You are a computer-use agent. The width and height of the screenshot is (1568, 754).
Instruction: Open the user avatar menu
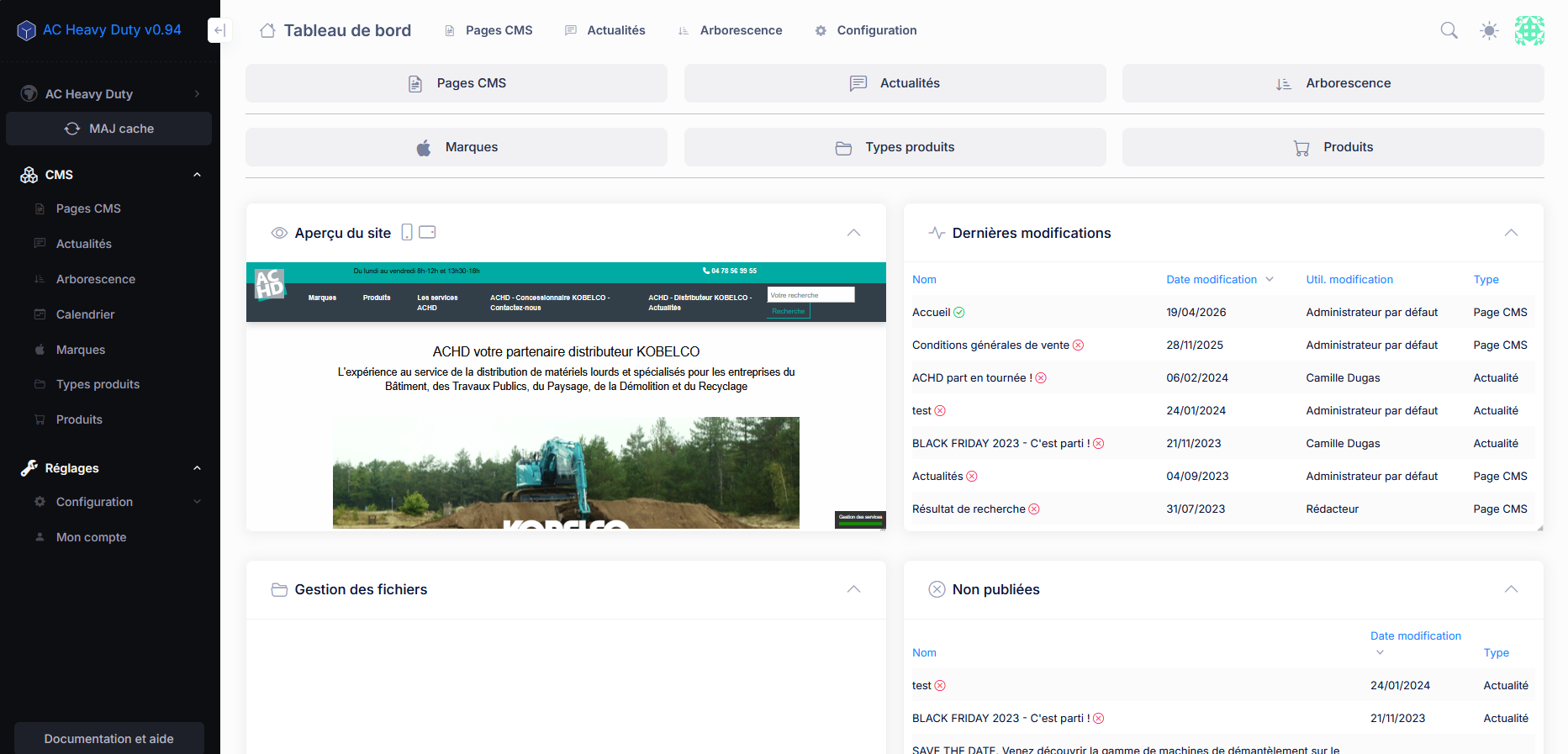1529,30
